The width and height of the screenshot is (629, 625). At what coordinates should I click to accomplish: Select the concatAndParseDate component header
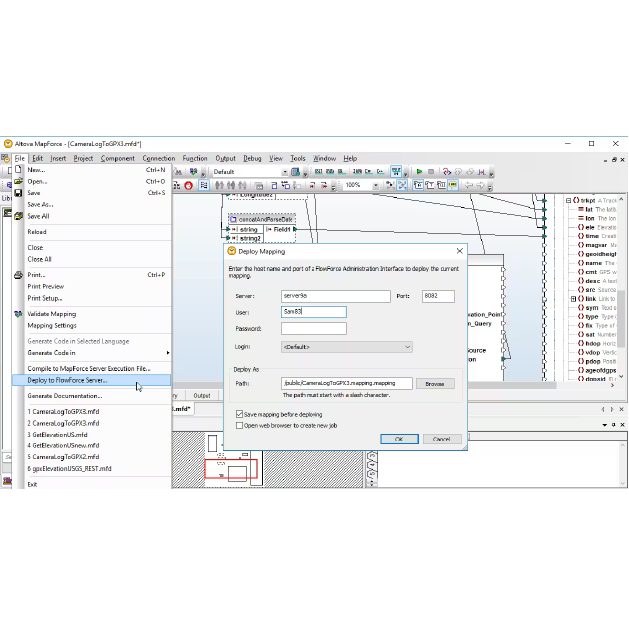(262, 219)
